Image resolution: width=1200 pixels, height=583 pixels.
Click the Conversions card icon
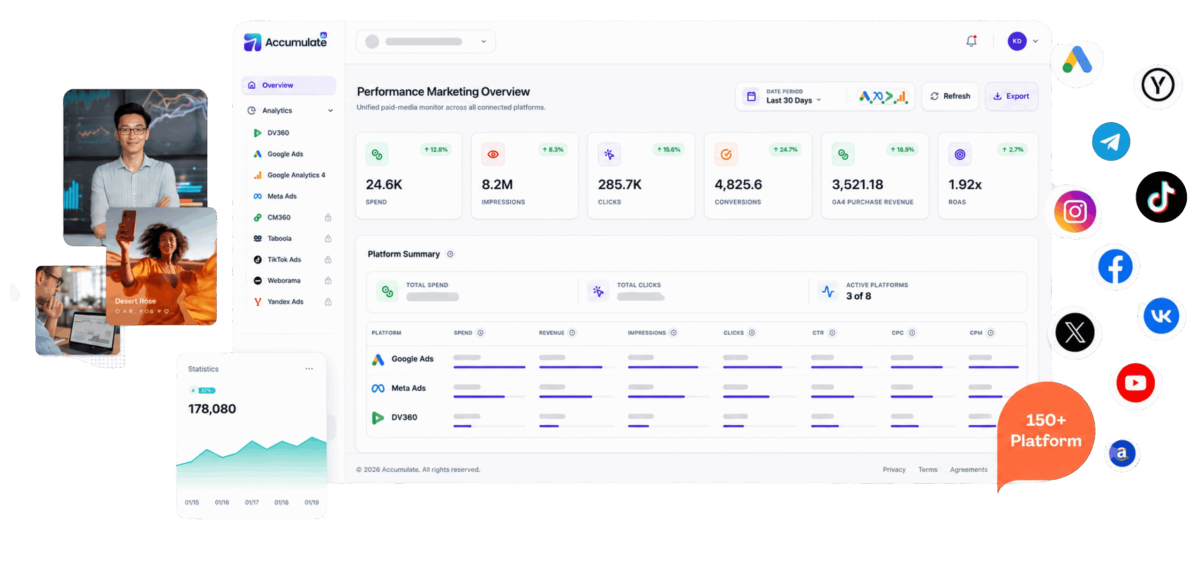point(726,154)
